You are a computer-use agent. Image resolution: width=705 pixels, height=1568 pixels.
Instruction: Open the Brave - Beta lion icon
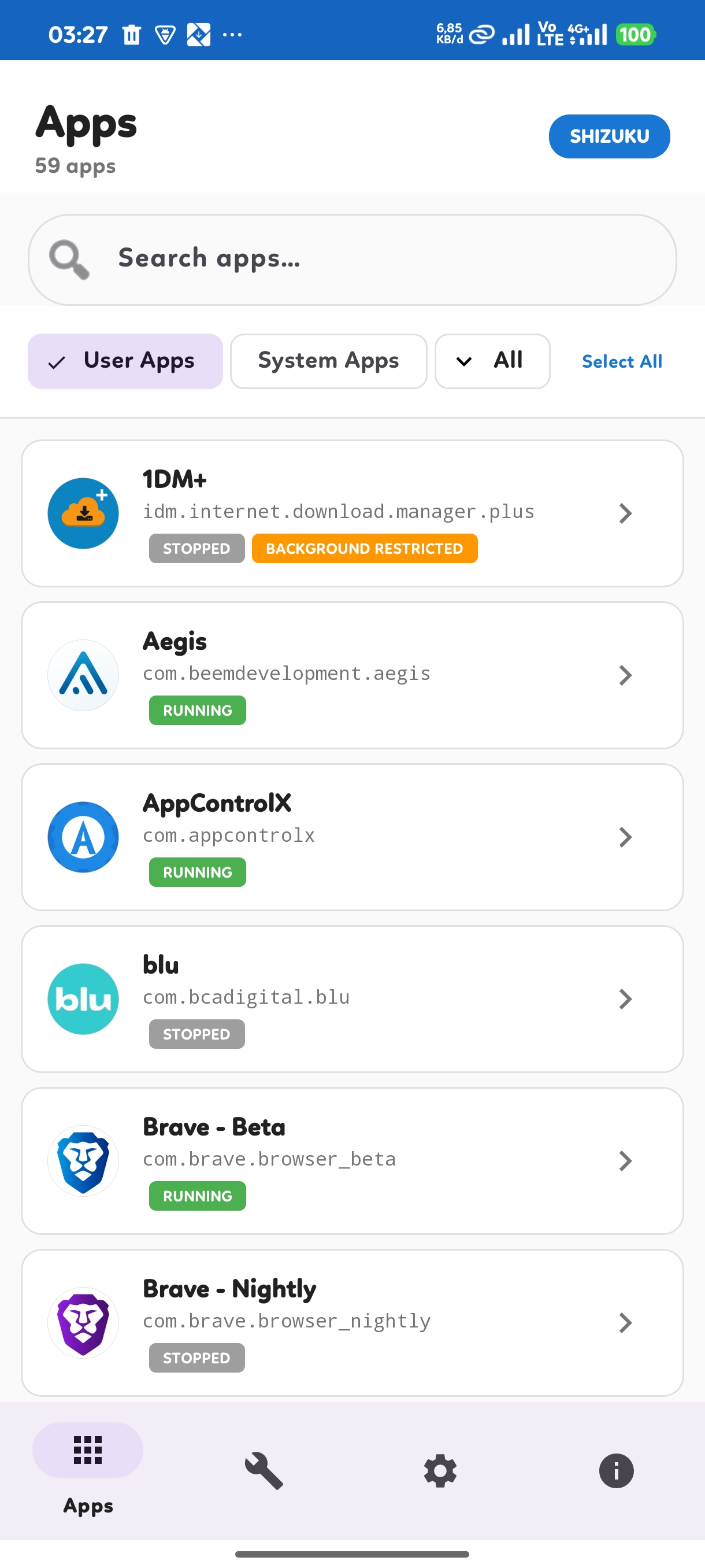(83, 1160)
